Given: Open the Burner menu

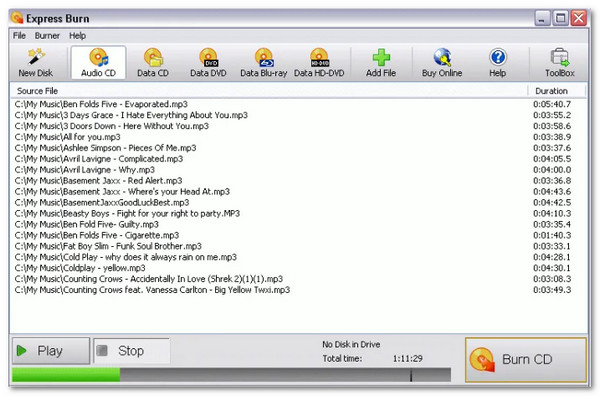Looking at the screenshot, I should pos(47,36).
